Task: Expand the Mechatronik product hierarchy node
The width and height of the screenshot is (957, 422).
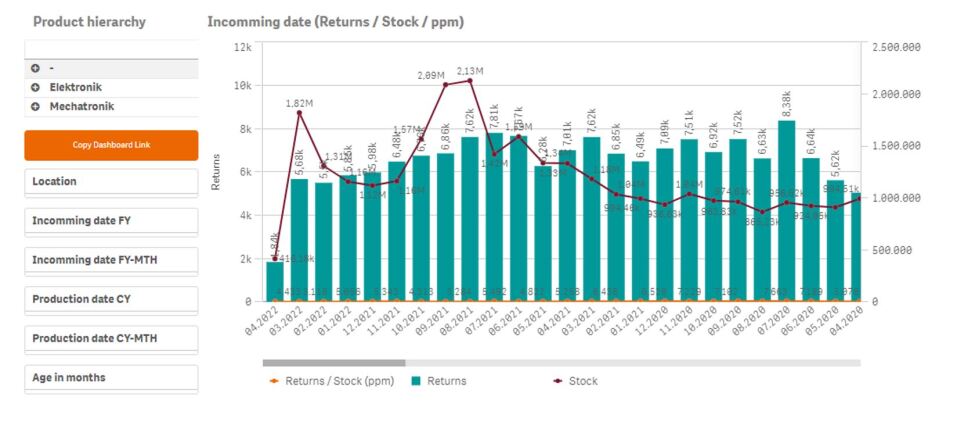Action: [35, 106]
